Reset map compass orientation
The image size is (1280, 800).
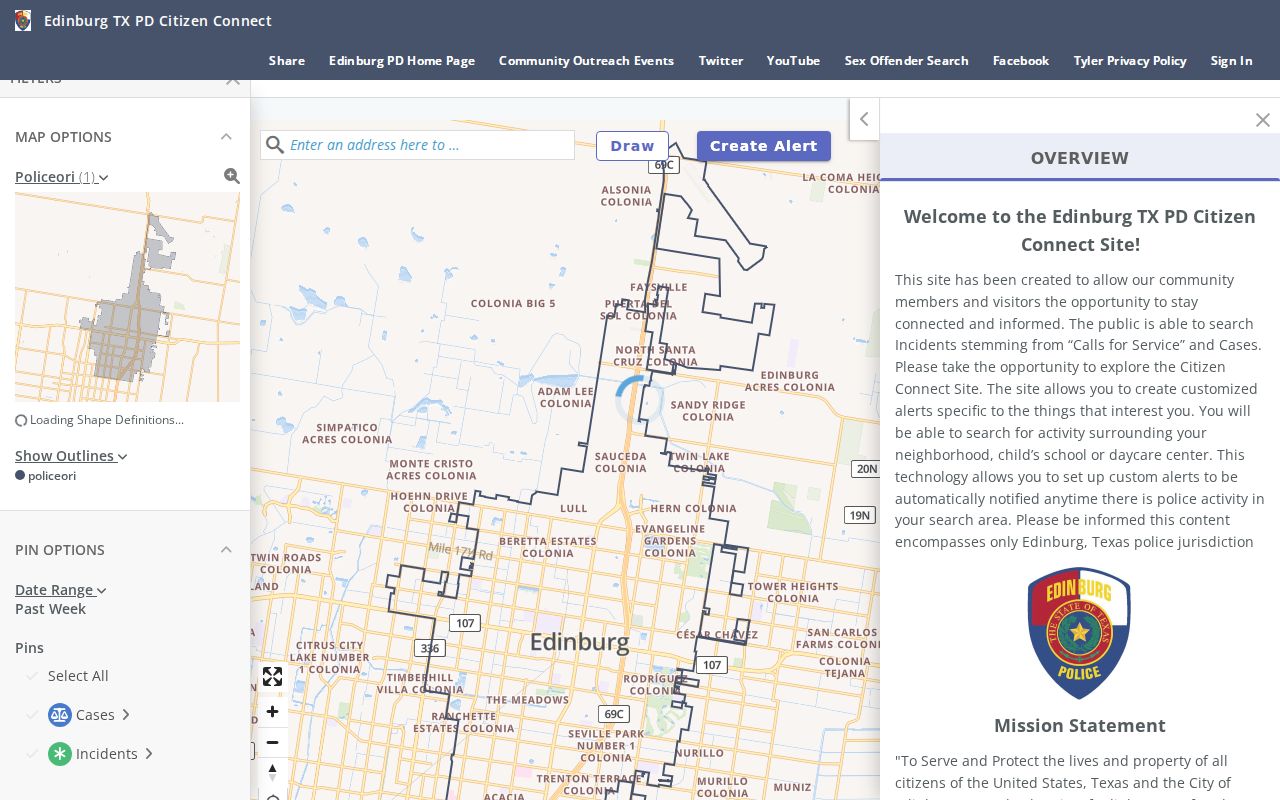click(x=272, y=771)
